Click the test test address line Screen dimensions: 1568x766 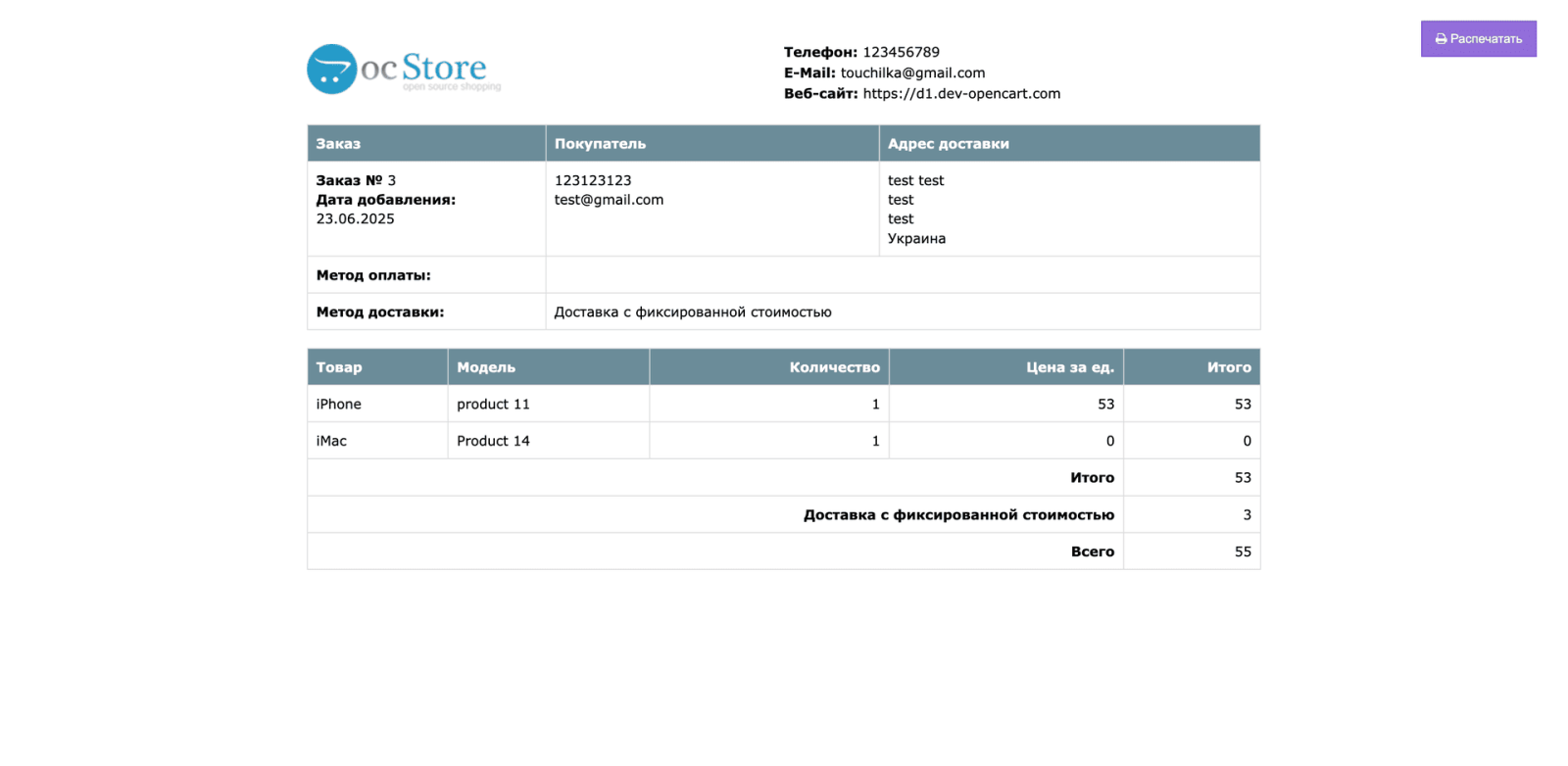pyautogui.click(x=915, y=180)
